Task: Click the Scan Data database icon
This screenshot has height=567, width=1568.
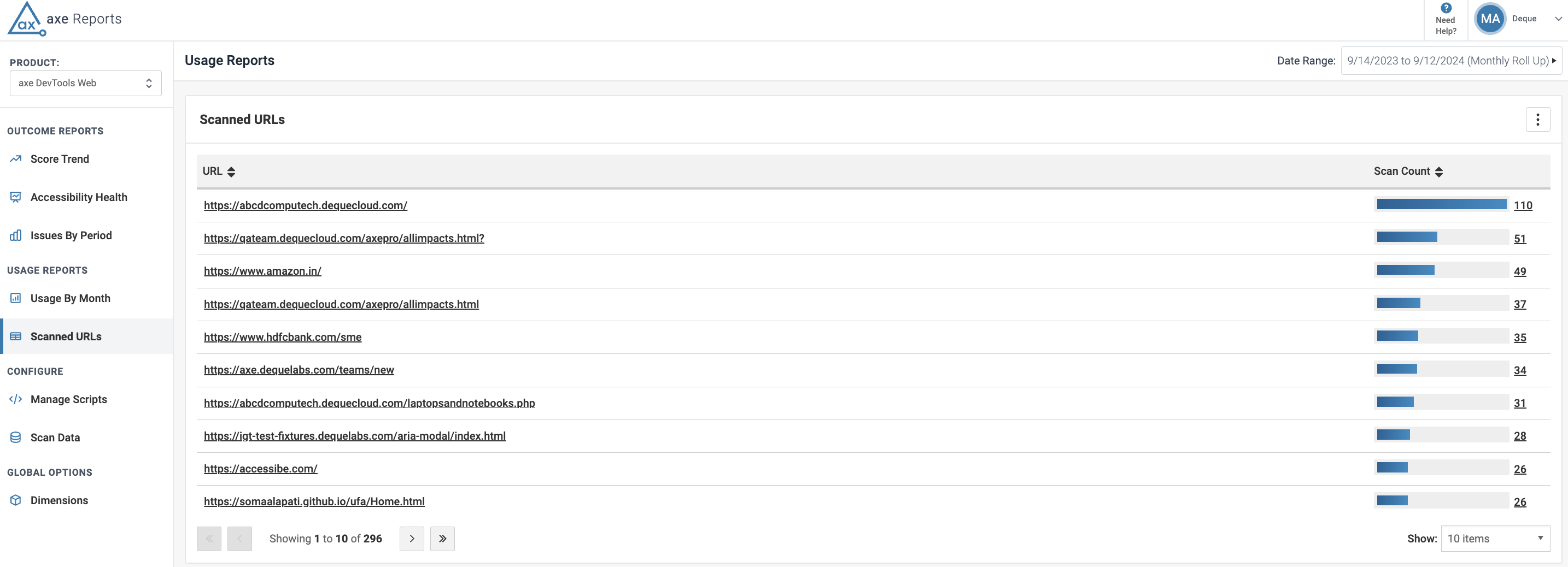Action: click(x=16, y=438)
